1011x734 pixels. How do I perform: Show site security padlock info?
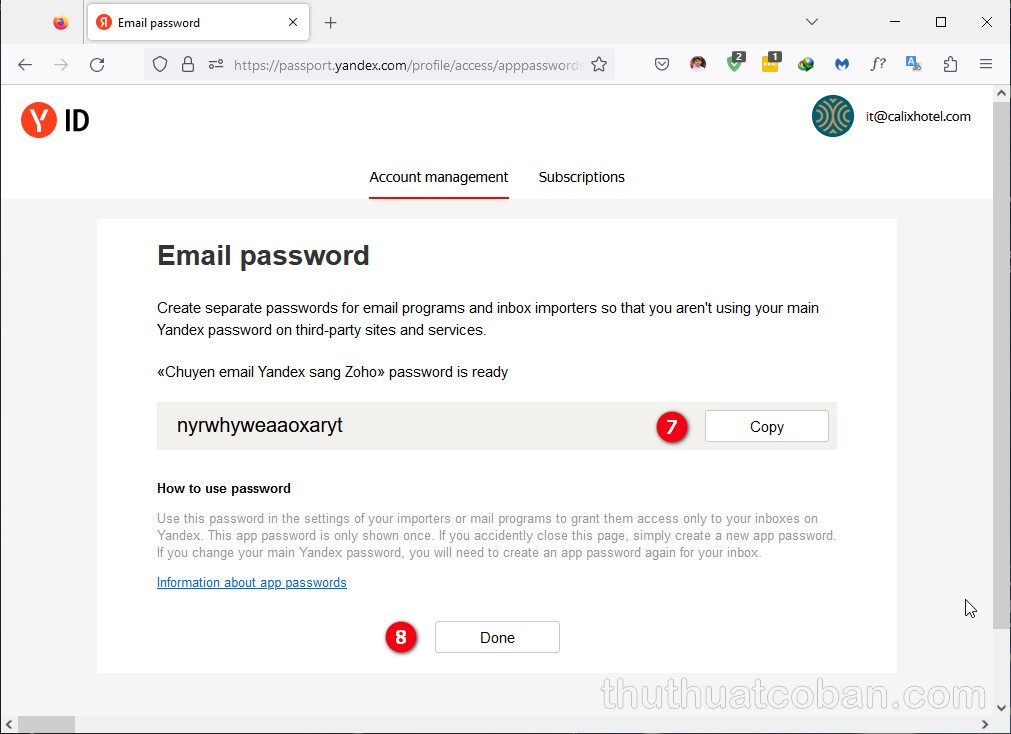point(187,64)
